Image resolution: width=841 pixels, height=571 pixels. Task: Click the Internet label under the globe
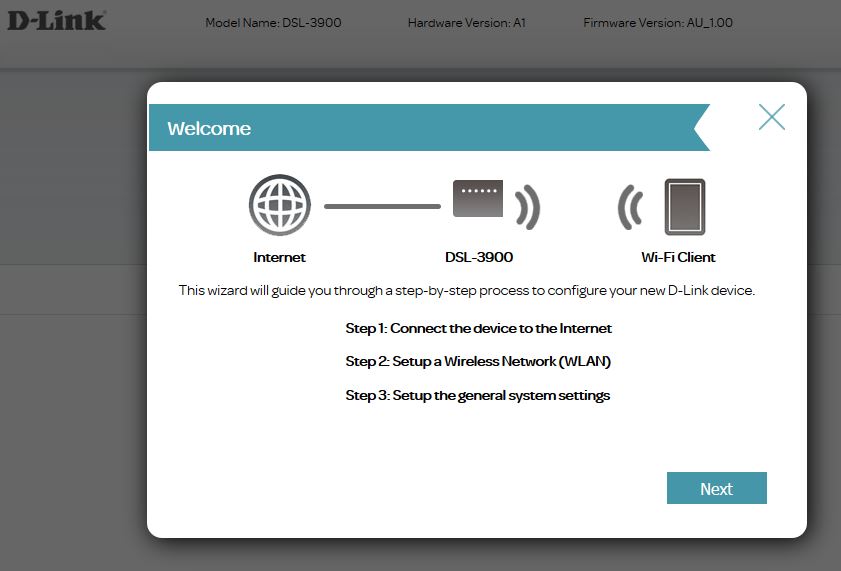point(279,257)
